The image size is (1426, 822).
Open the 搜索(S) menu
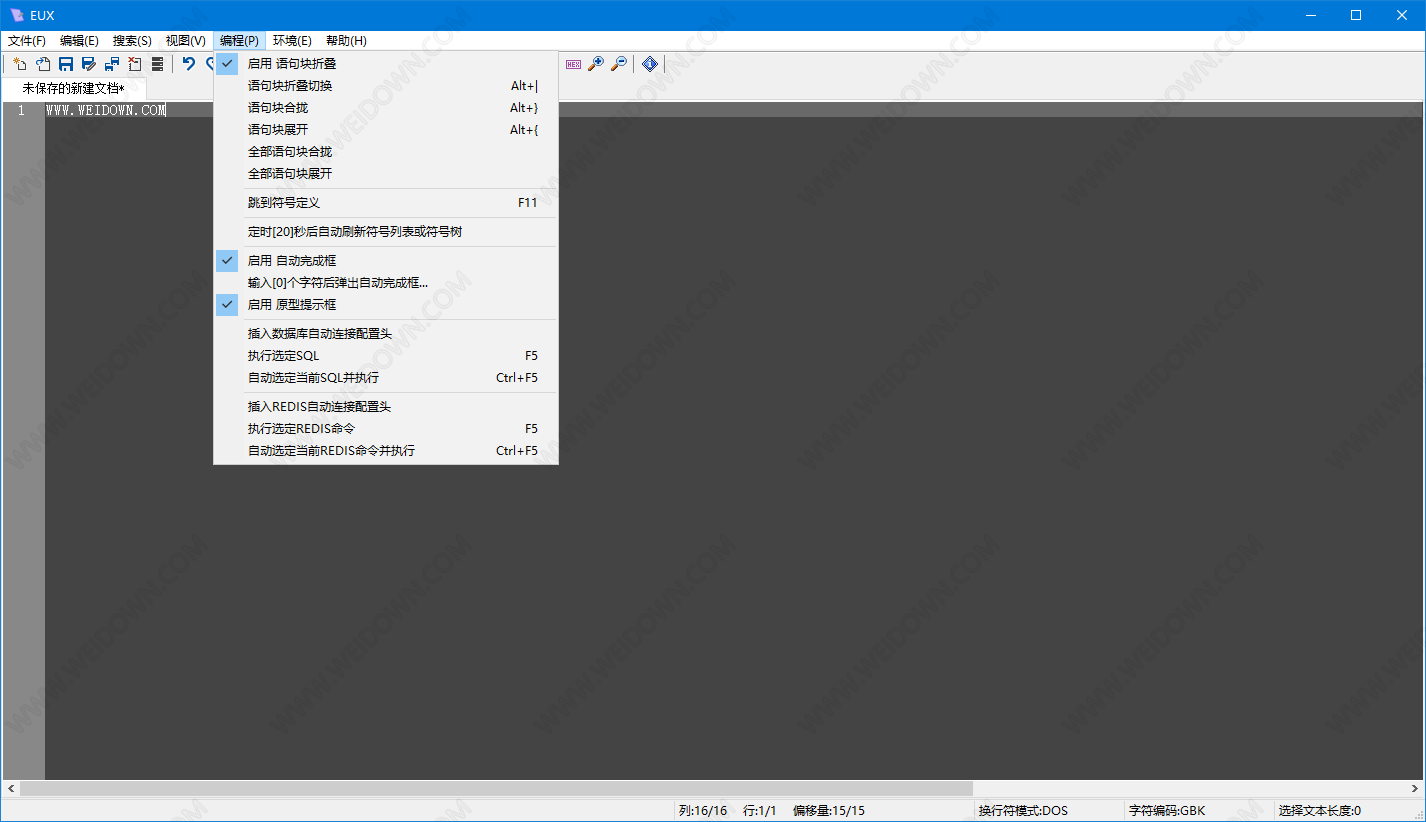pos(132,41)
